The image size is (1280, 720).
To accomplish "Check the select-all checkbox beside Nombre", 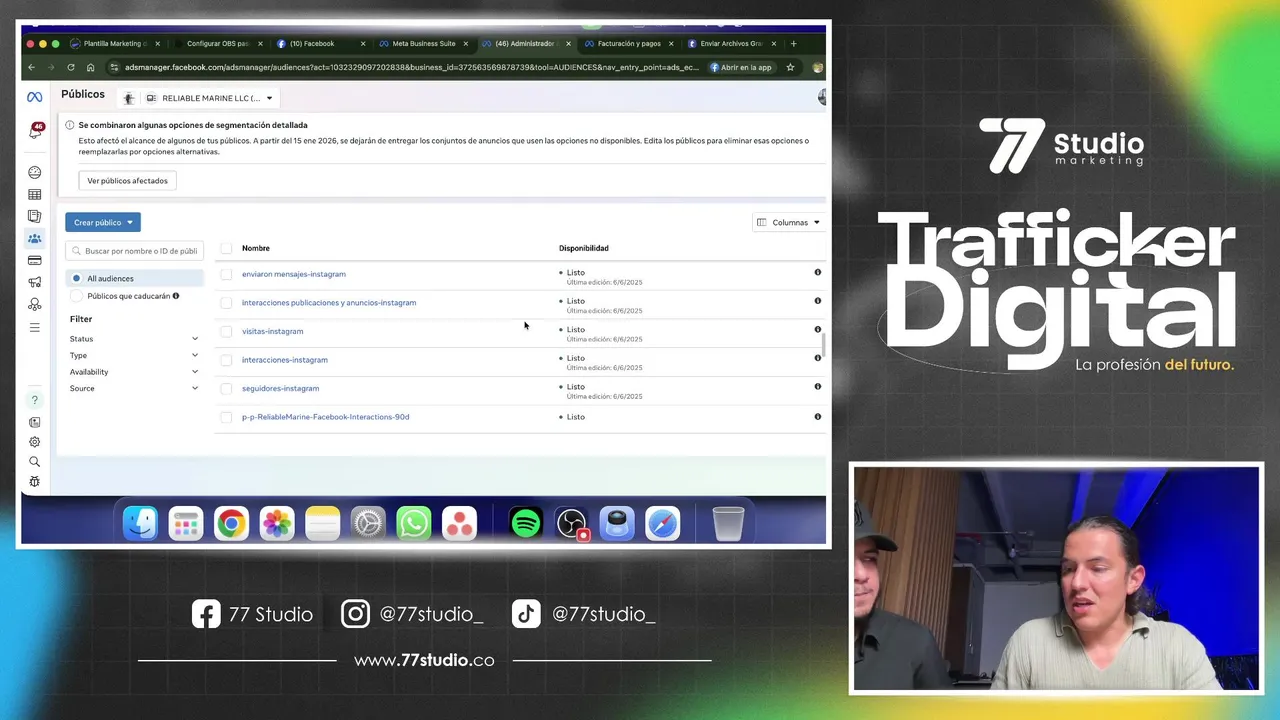I will 226,248.
